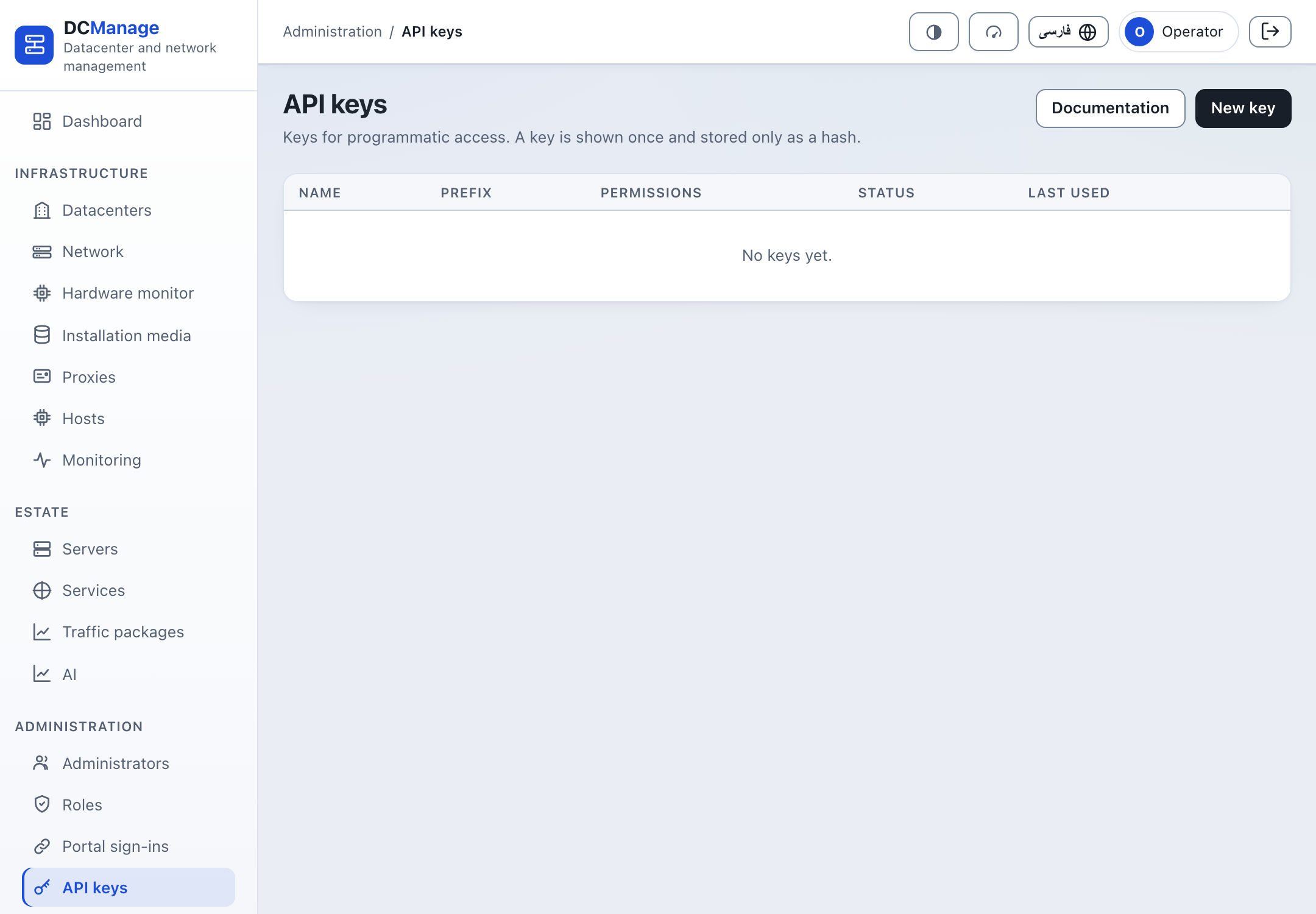Switch language to Farsi
Viewport: 1316px width, 914px height.
1068,32
